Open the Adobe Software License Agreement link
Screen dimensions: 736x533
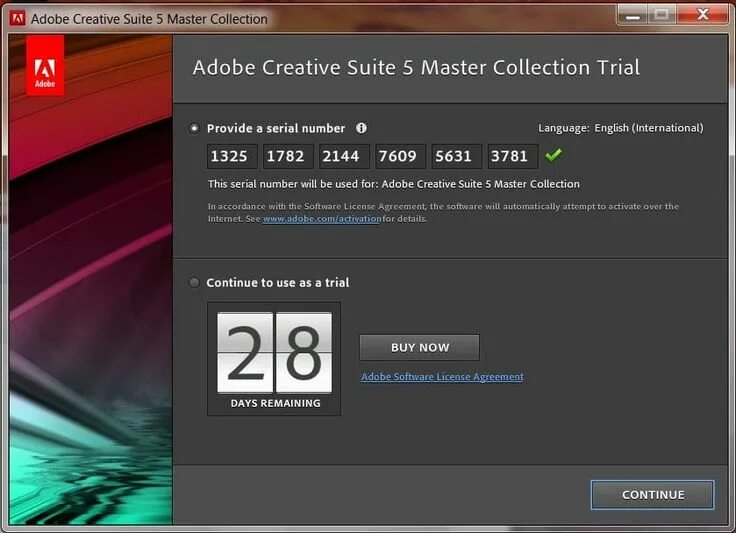pos(442,377)
